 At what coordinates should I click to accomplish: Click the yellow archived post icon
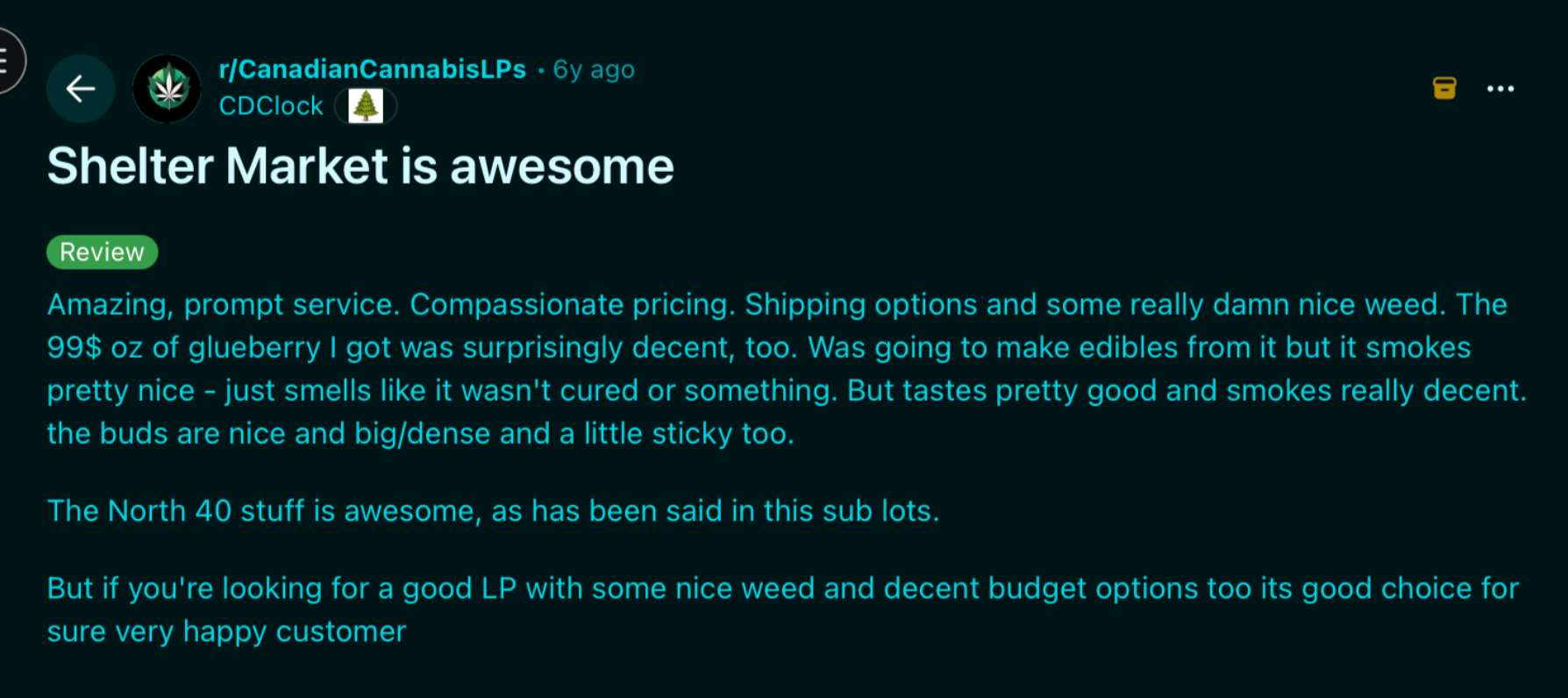coord(1444,88)
